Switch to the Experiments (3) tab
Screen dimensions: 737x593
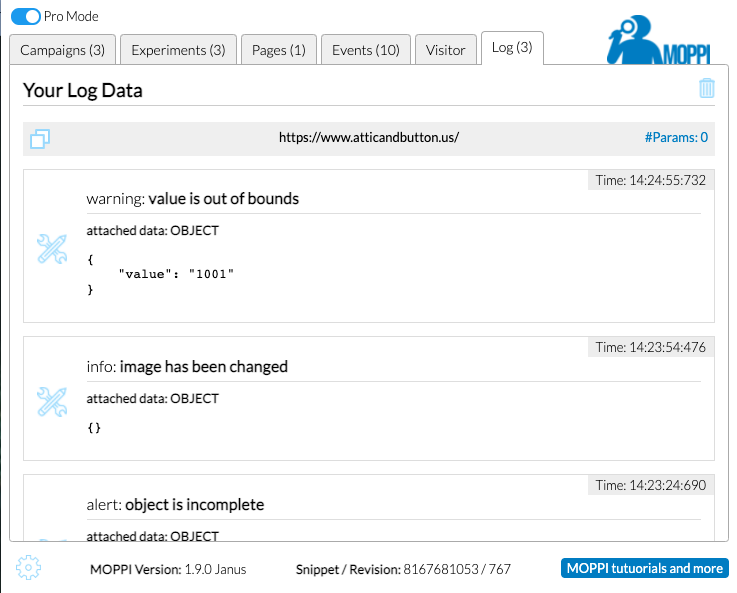pos(179,49)
